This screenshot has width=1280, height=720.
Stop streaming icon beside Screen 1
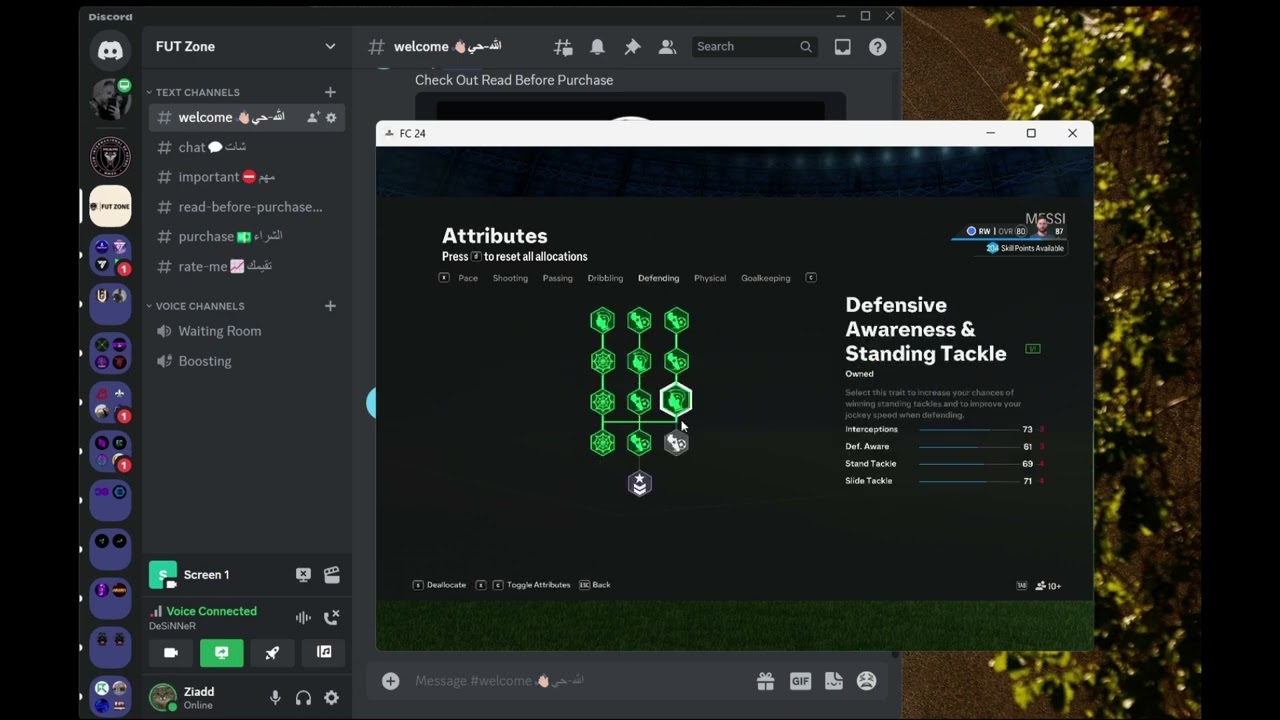coord(303,575)
